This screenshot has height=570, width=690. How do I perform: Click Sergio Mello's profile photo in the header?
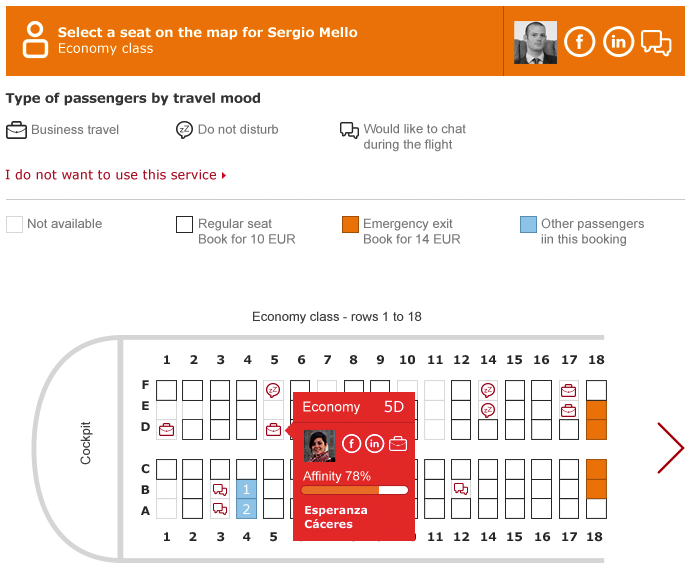535,42
